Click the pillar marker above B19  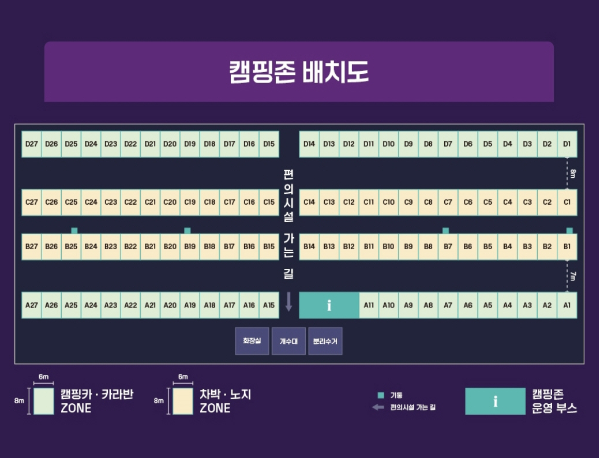tap(187, 230)
